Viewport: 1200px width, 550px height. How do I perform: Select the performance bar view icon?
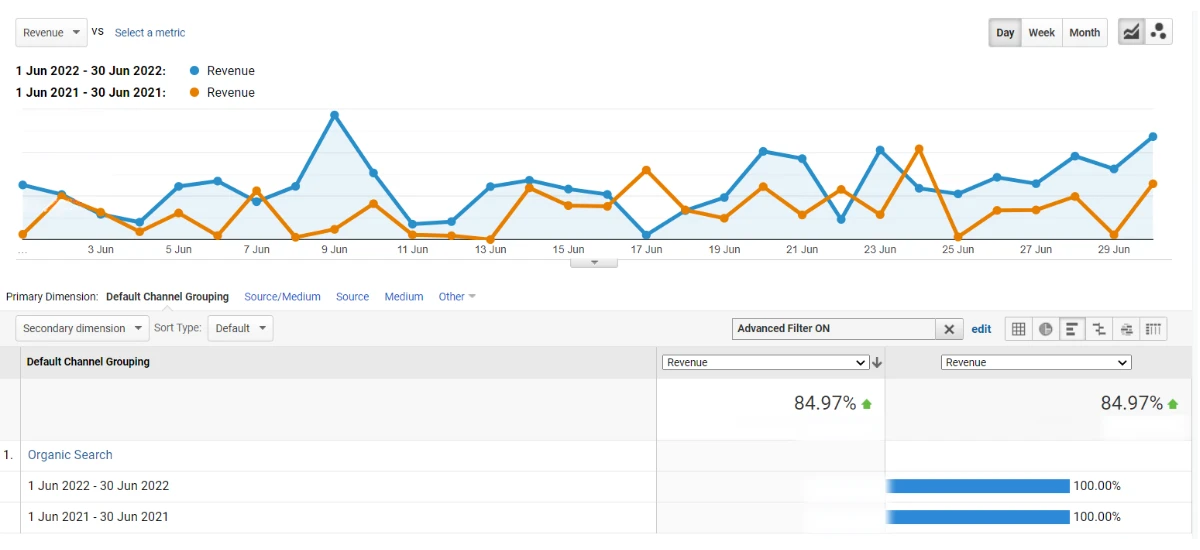(1072, 329)
